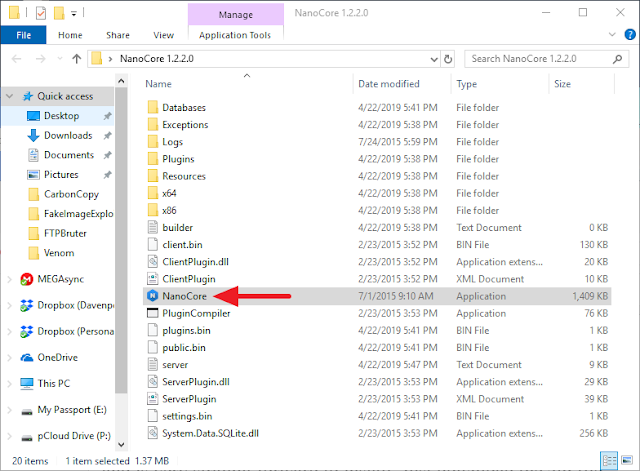Switch to details view layout

coord(609,461)
